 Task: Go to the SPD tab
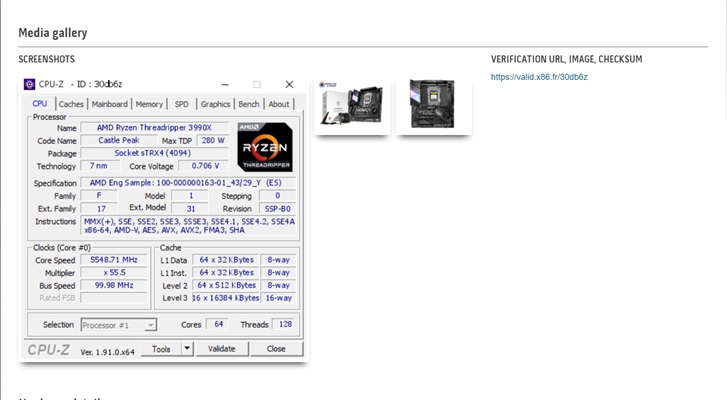pyautogui.click(x=181, y=104)
